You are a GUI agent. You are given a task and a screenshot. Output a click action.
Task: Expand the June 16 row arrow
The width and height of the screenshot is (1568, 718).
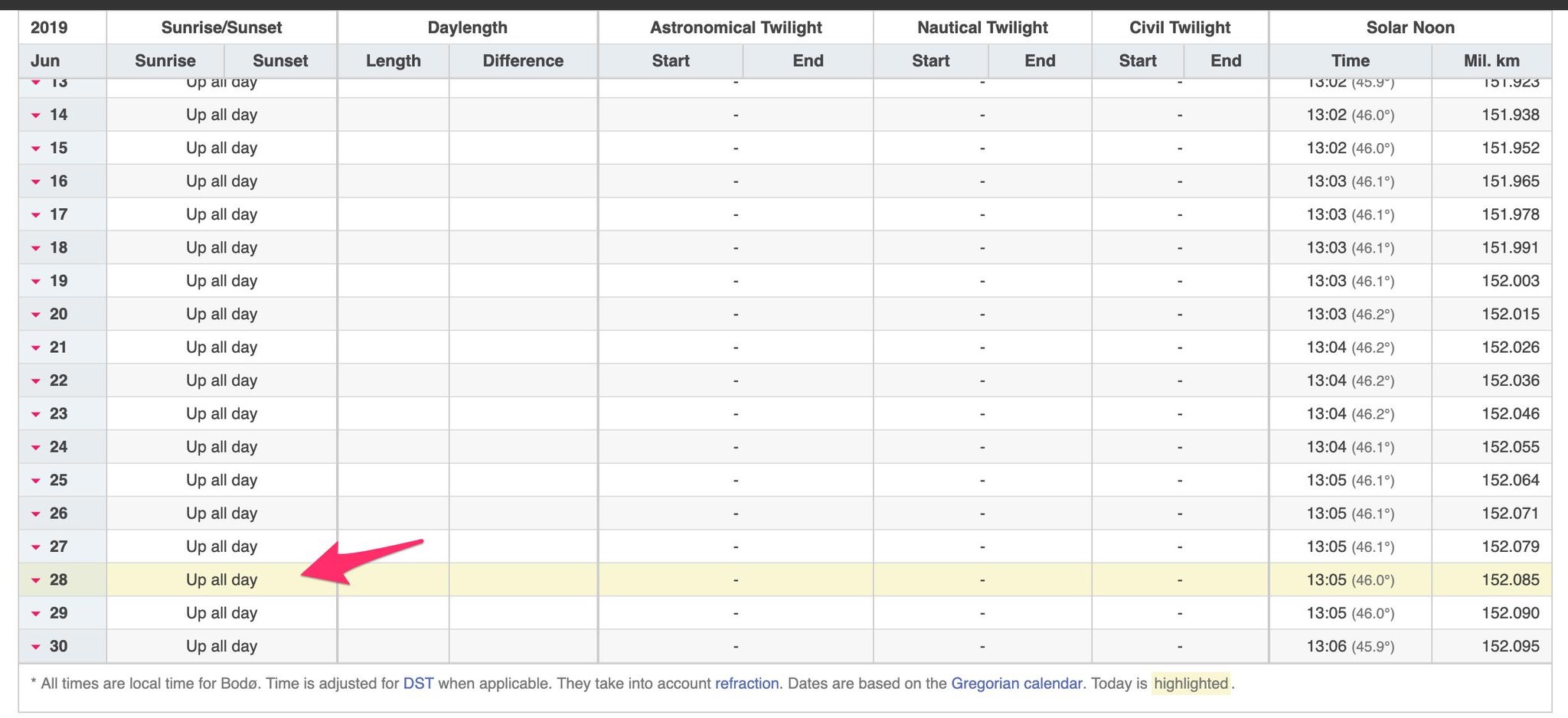pos(36,182)
